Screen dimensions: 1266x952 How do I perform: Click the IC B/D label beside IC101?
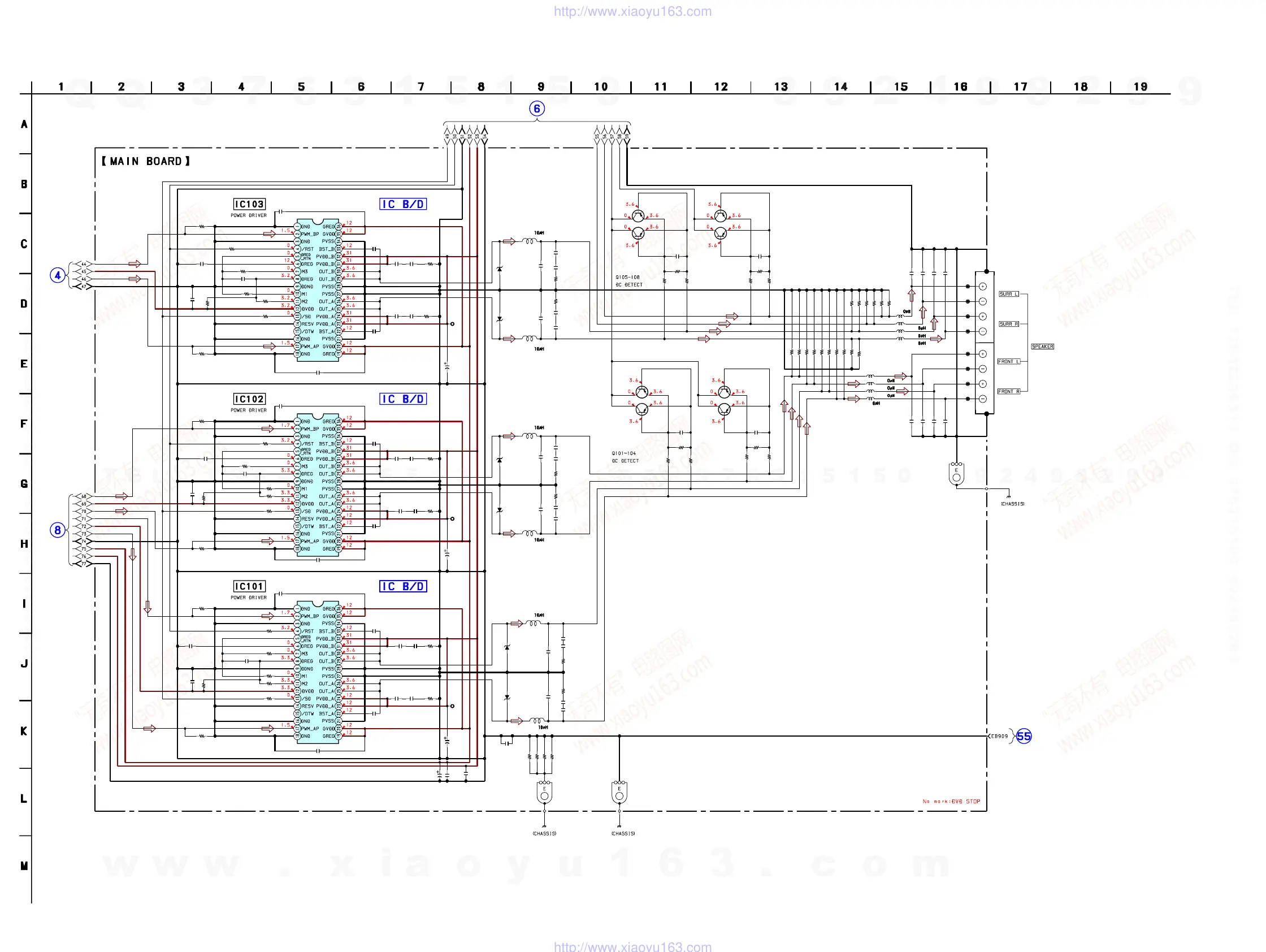click(403, 586)
